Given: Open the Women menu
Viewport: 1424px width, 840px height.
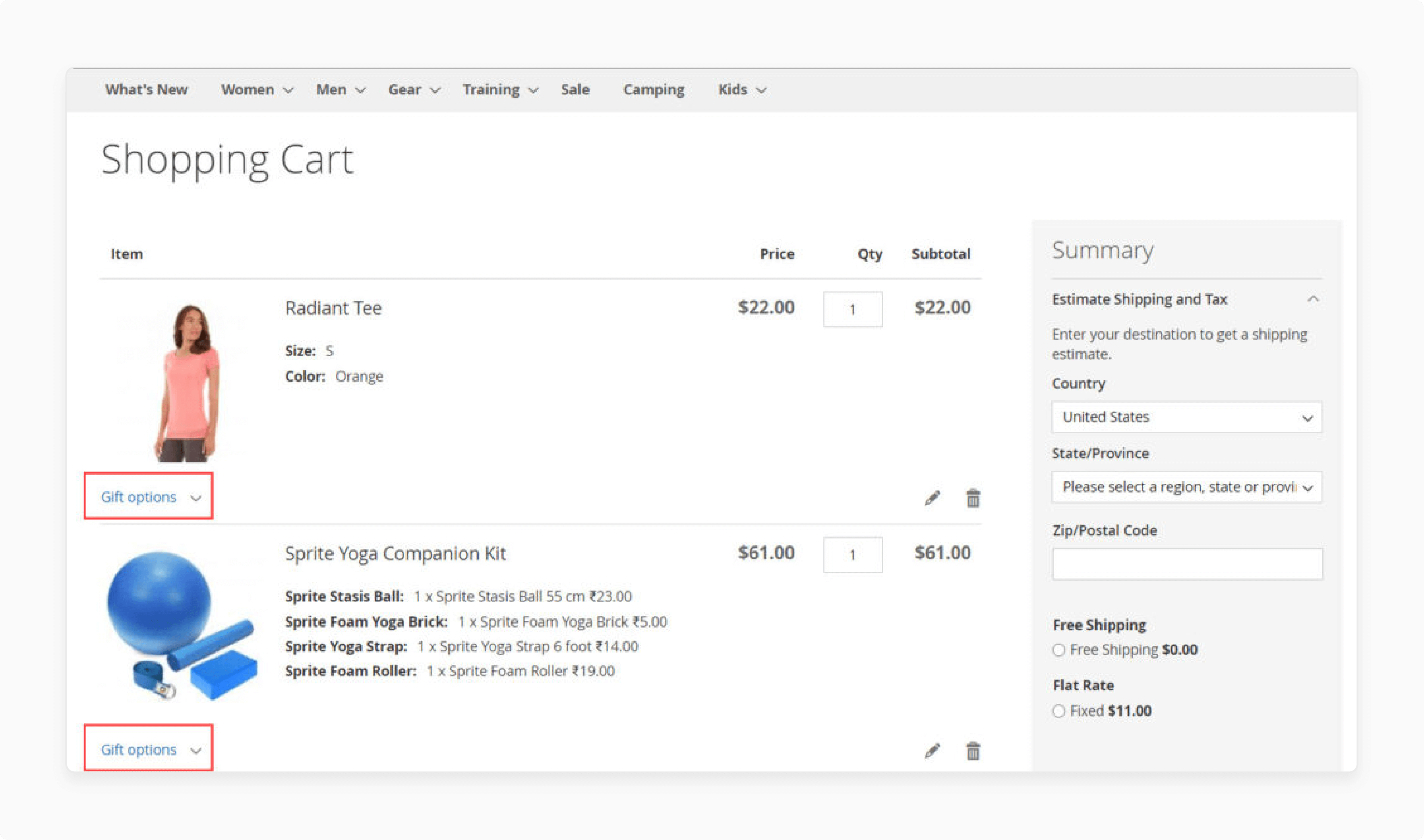Looking at the screenshot, I should pyautogui.click(x=257, y=89).
